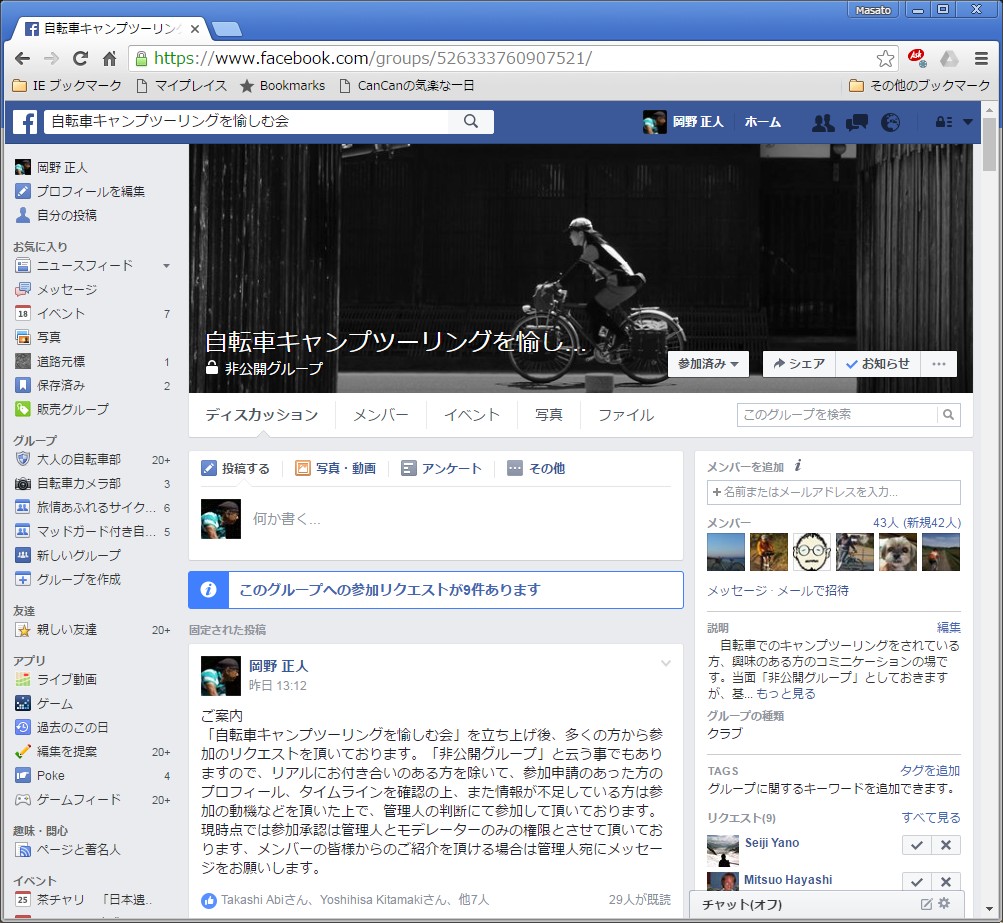The height and width of the screenshot is (923, 1003).
Task: Decline Mitsuo Hayashi's join request
Action: pos(946,881)
